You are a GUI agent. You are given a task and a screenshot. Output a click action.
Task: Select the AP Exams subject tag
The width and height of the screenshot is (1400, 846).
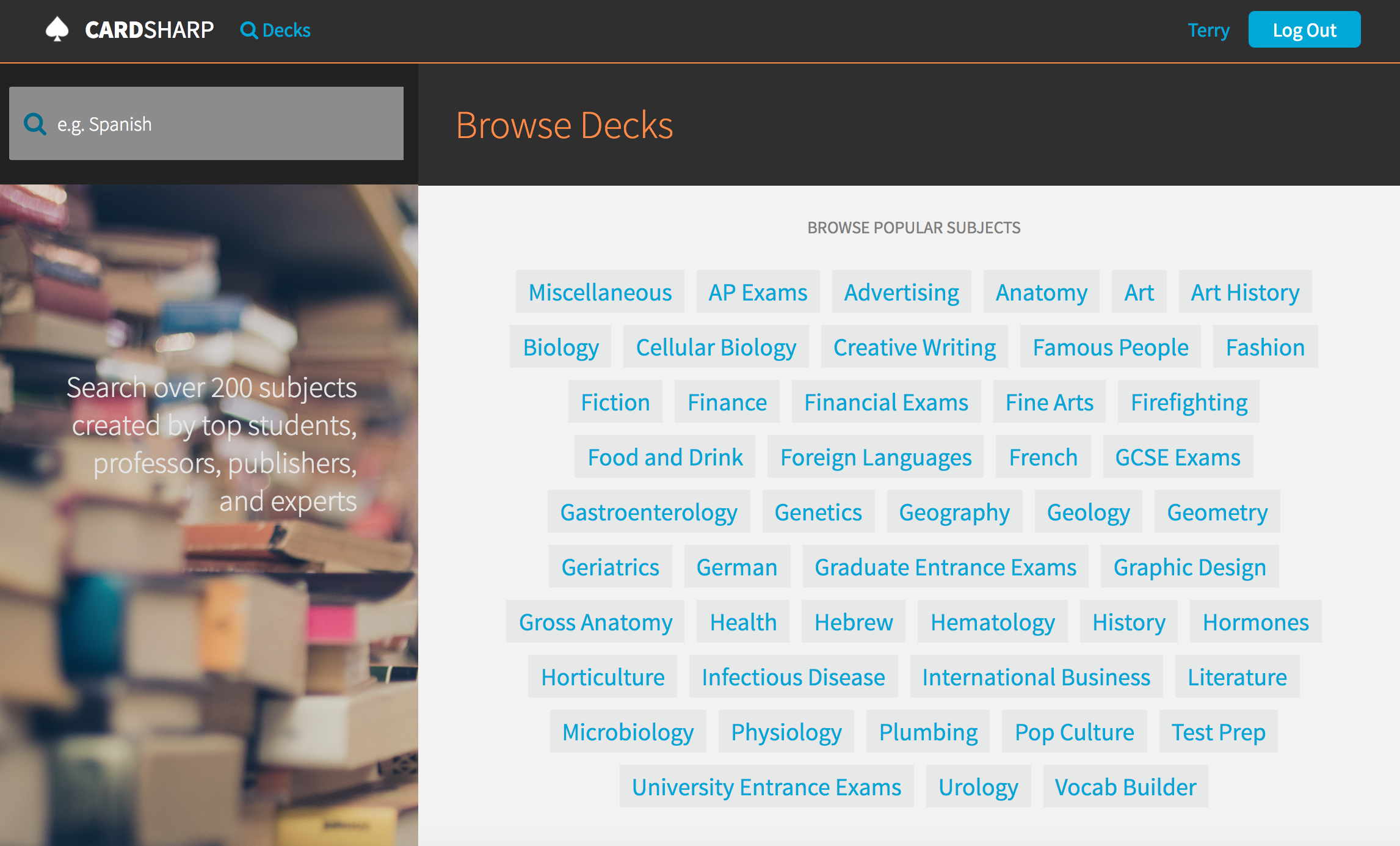[x=757, y=291]
